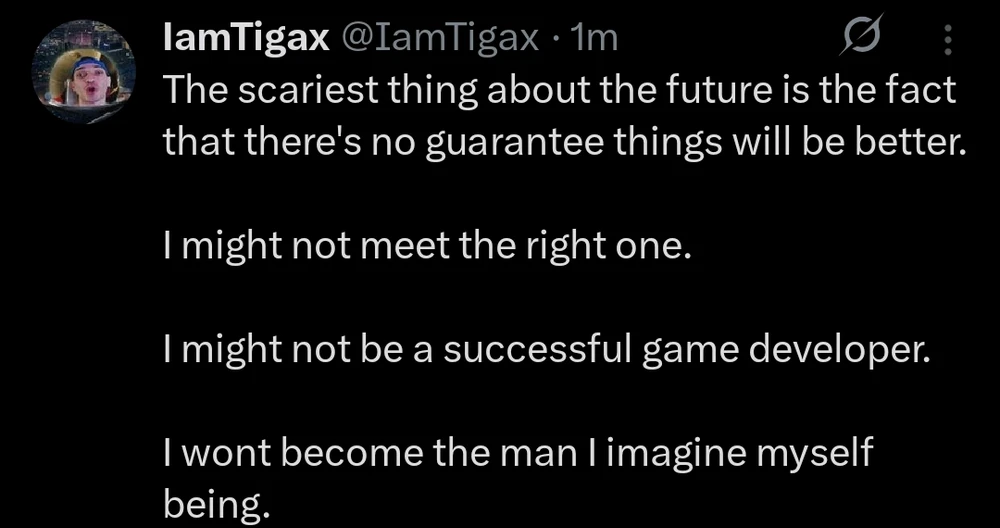Click the bold IamTigax display name
Image resolution: width=1000 pixels, height=528 pixels.
point(246,38)
